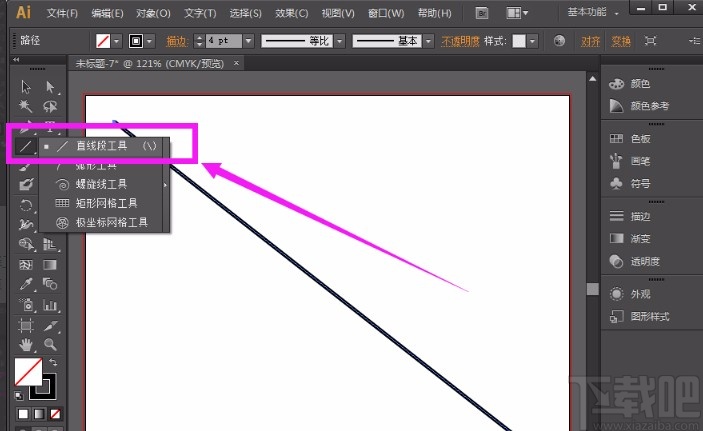Click the isolate selected object icon

pyautogui.click(x=651, y=41)
